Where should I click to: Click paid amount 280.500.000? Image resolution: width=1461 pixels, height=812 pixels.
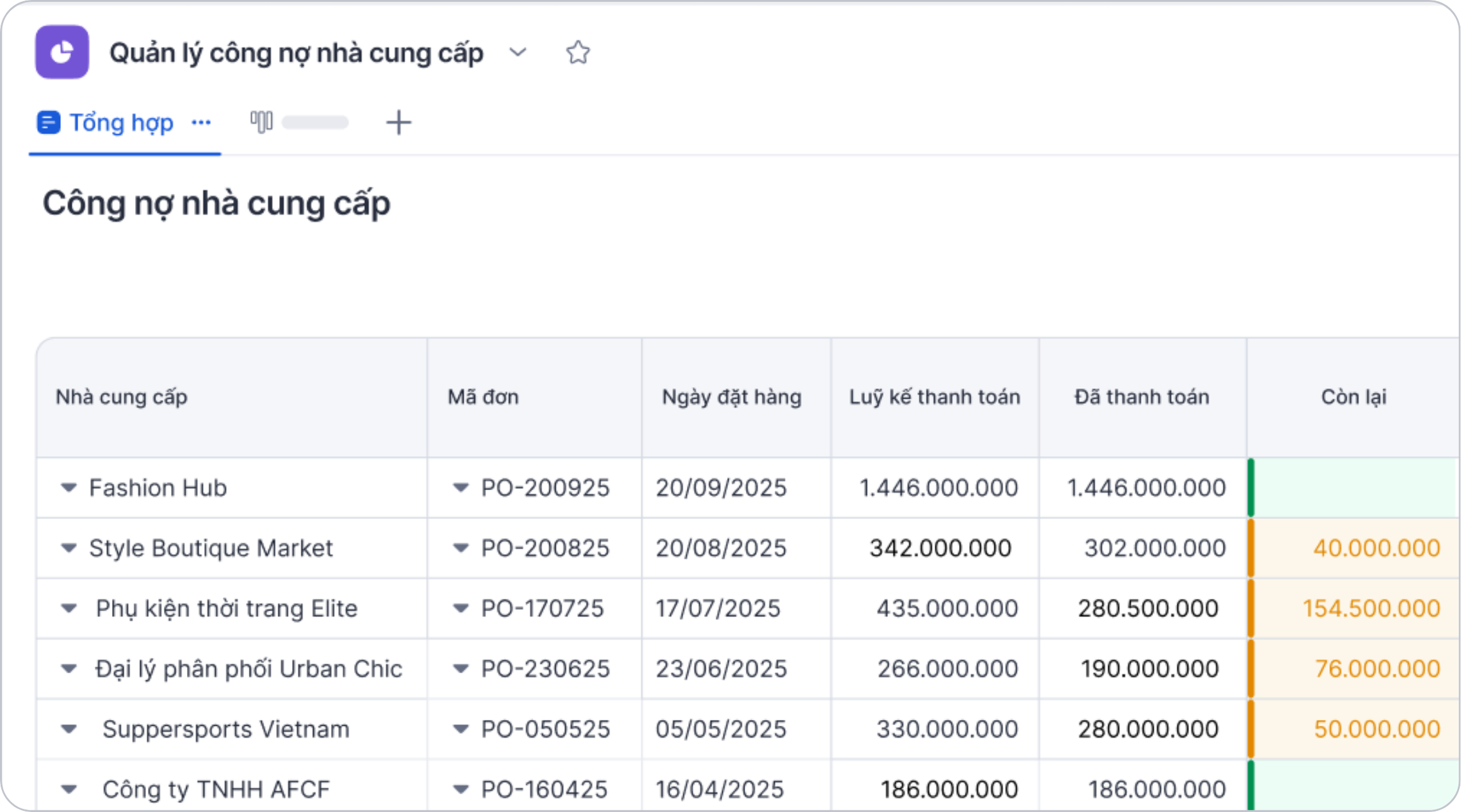1148,608
